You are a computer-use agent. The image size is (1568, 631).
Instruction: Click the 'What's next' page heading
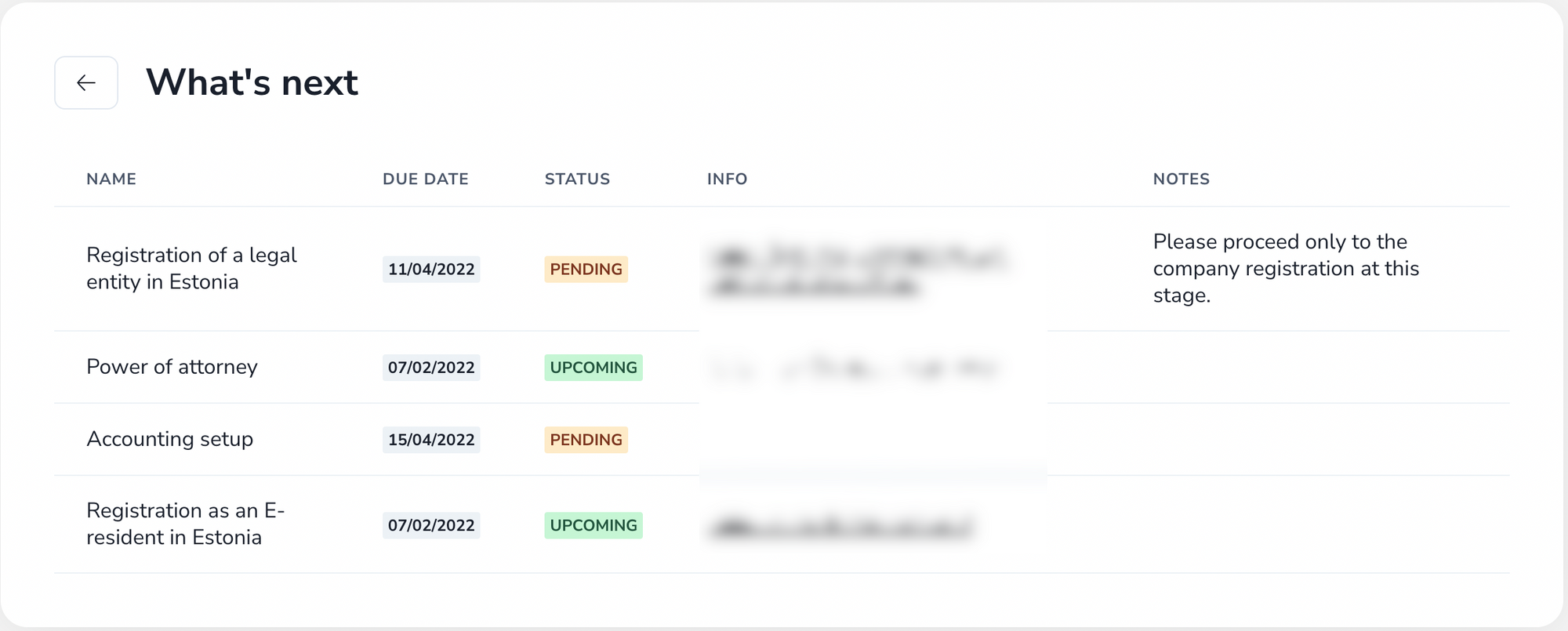point(252,82)
